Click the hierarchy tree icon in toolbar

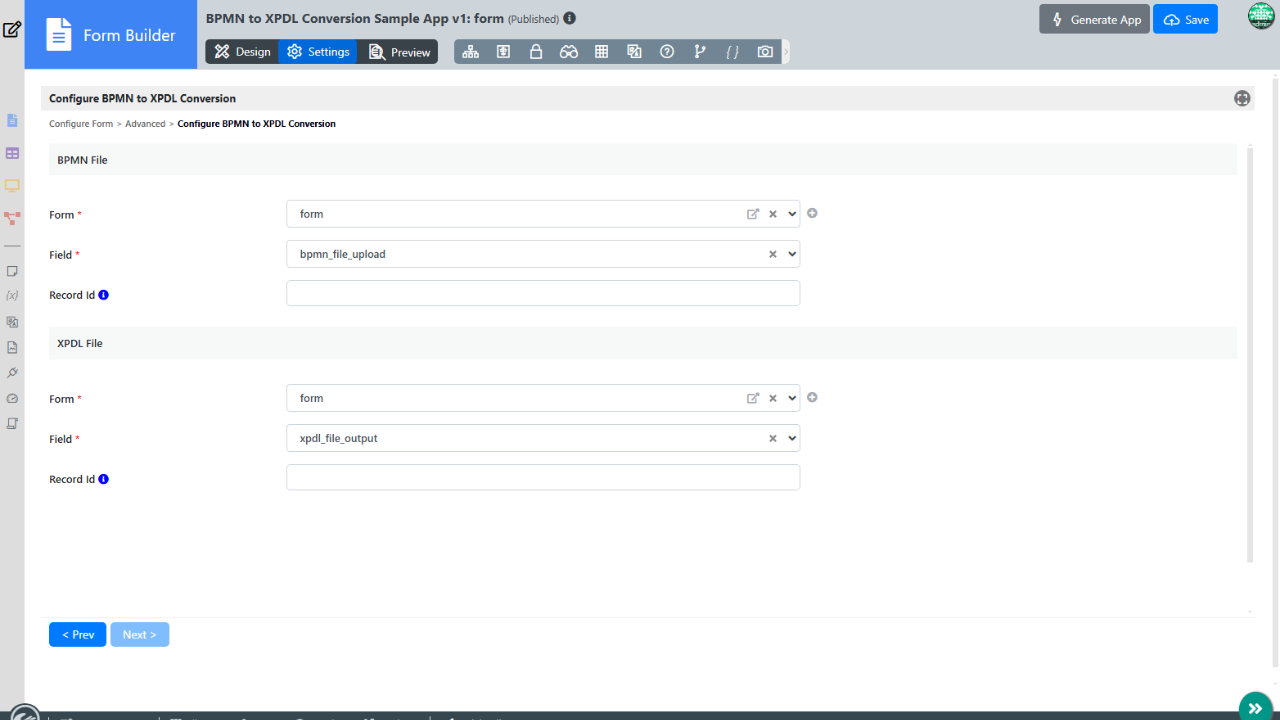[x=471, y=52]
